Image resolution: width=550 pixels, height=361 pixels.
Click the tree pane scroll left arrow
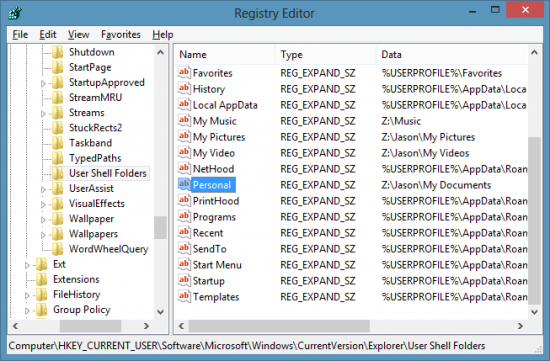pos(15,326)
